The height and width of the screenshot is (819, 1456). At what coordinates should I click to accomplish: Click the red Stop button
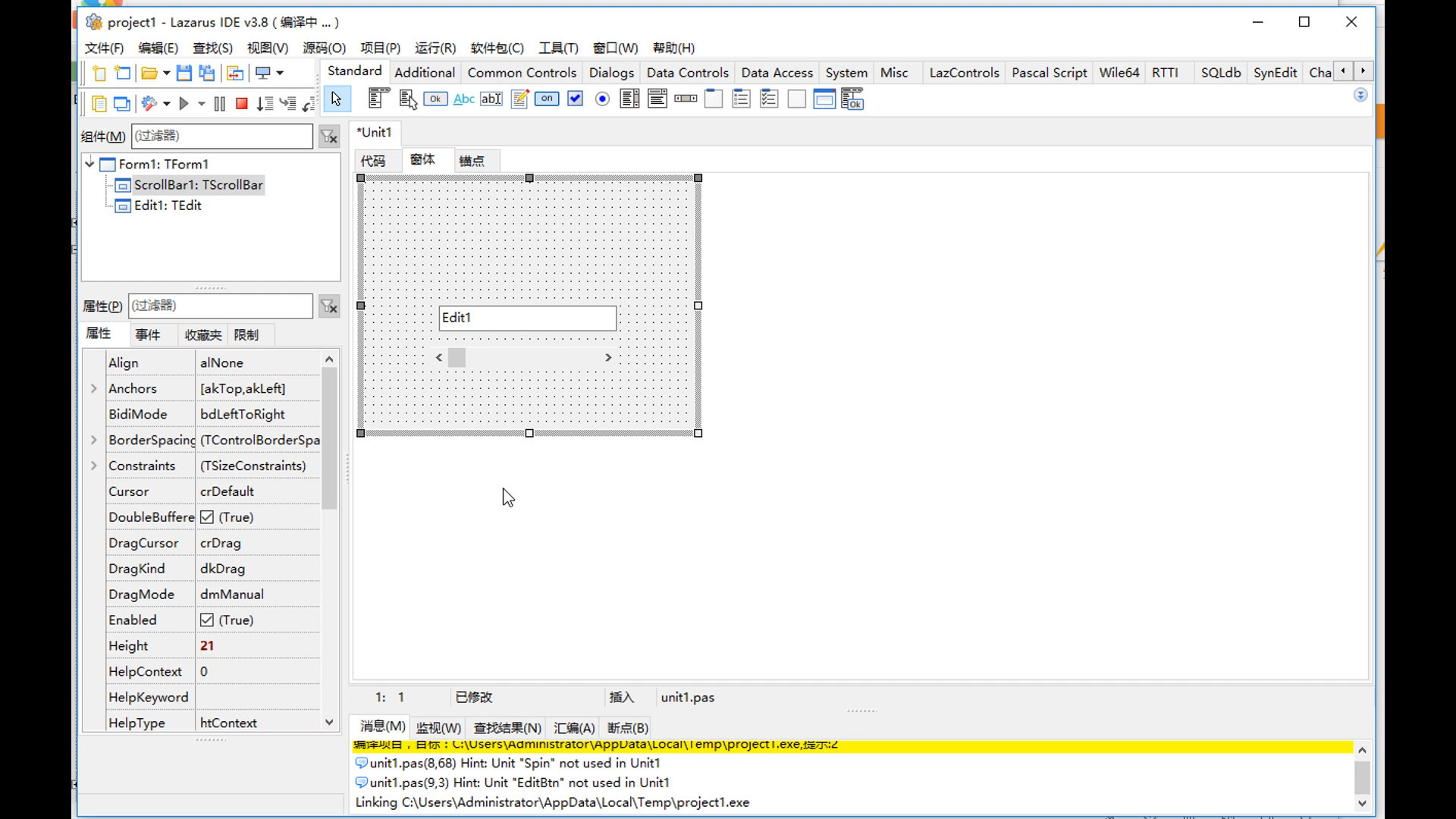(x=242, y=104)
